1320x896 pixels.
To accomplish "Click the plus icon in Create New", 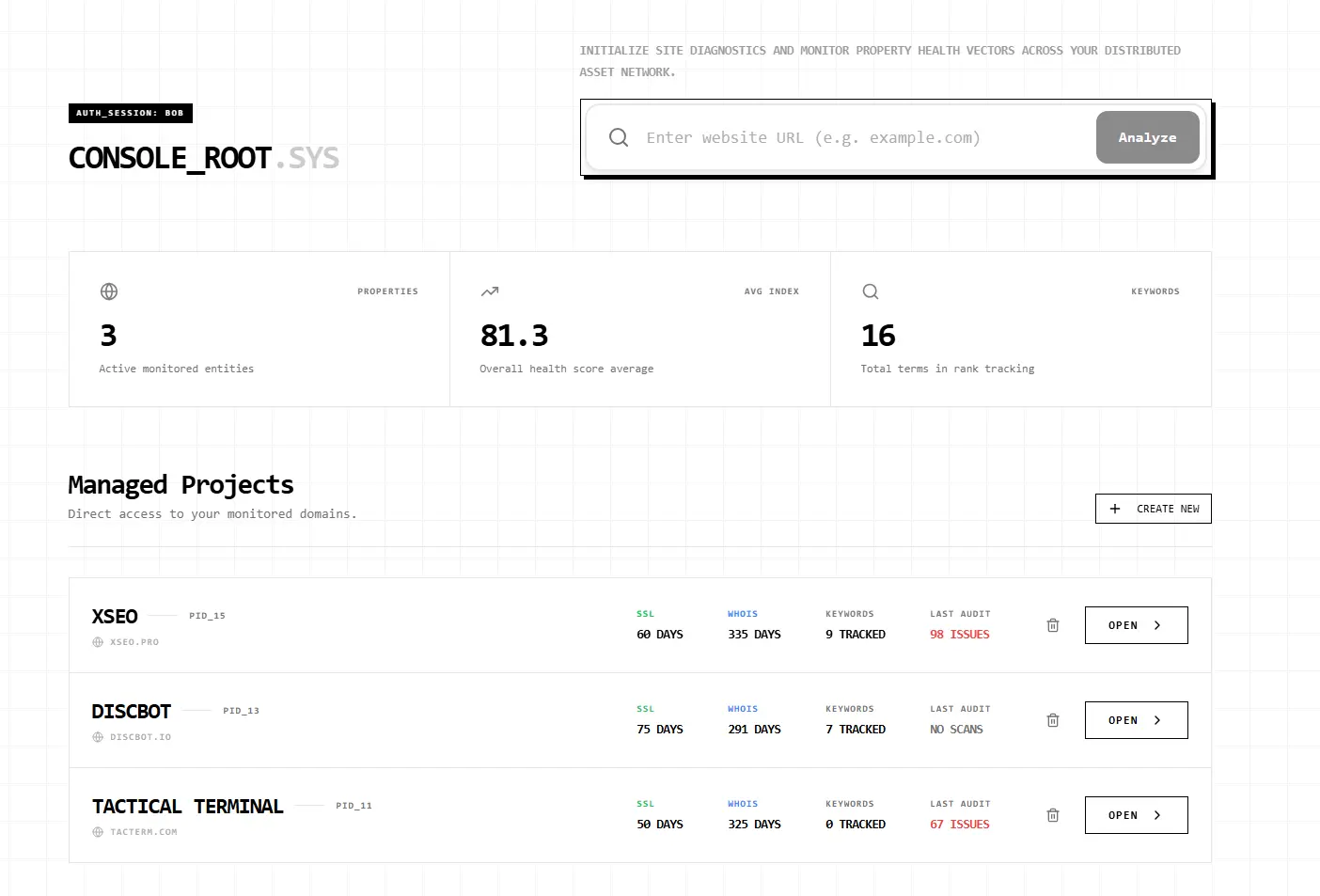I will (1115, 509).
